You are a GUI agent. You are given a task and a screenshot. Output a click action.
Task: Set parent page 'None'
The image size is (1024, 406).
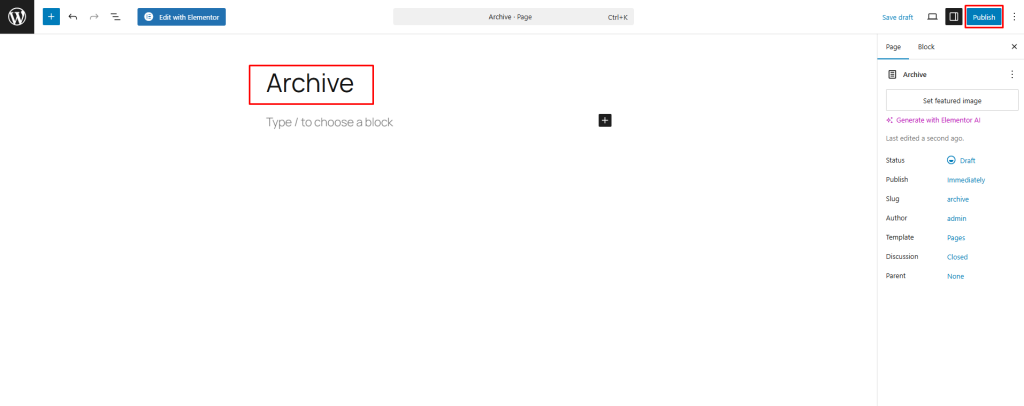click(x=955, y=276)
